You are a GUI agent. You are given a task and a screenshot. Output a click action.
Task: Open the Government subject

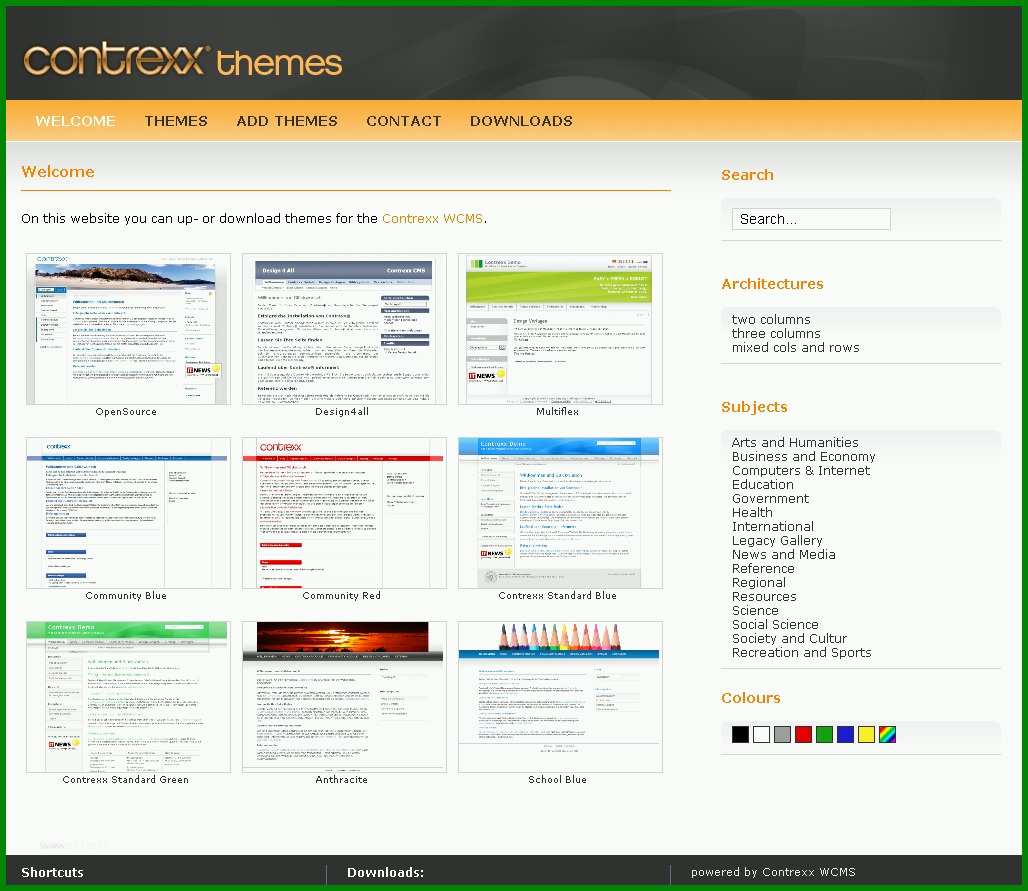770,498
